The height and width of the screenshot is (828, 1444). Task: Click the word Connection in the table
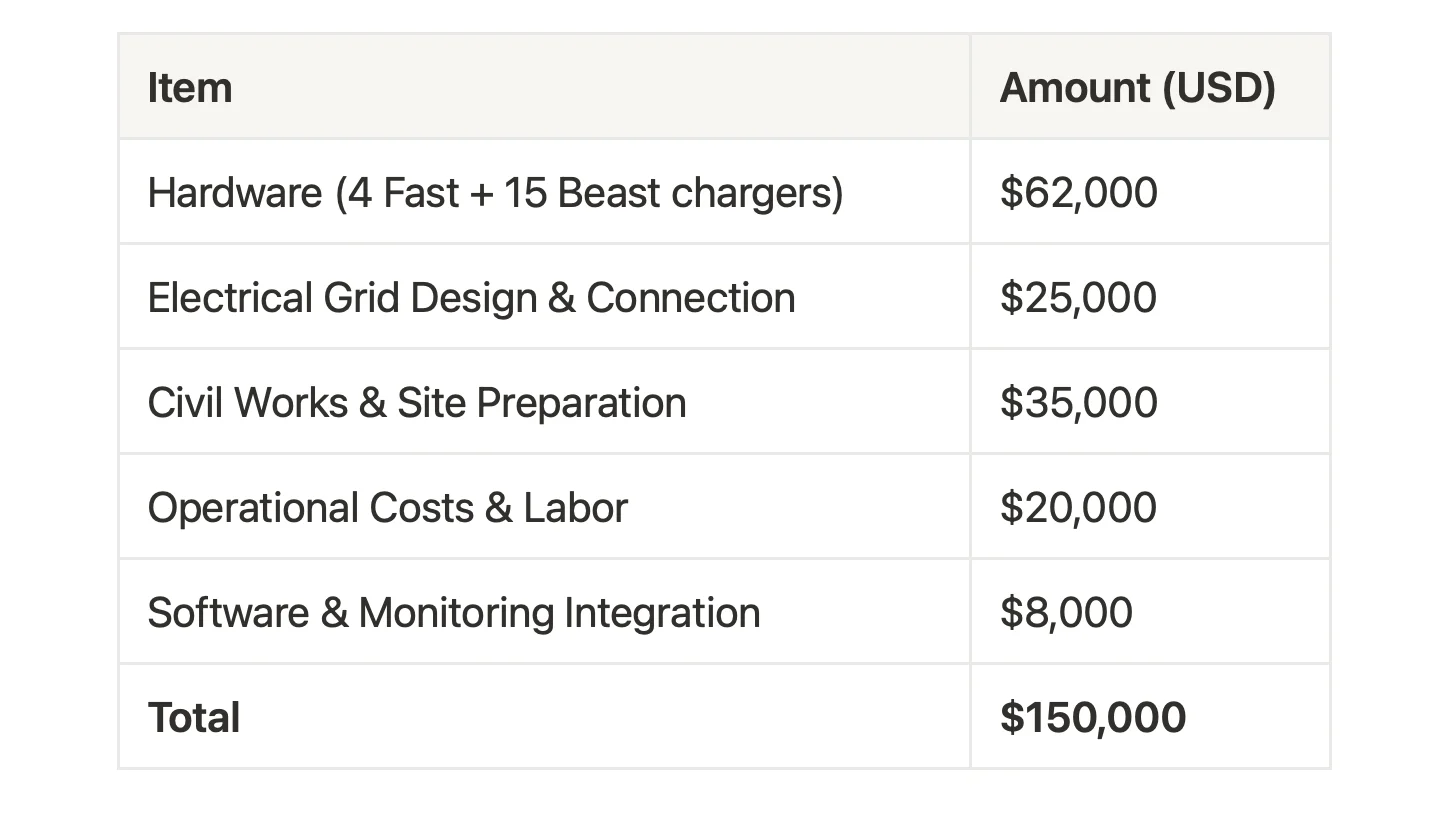click(691, 298)
